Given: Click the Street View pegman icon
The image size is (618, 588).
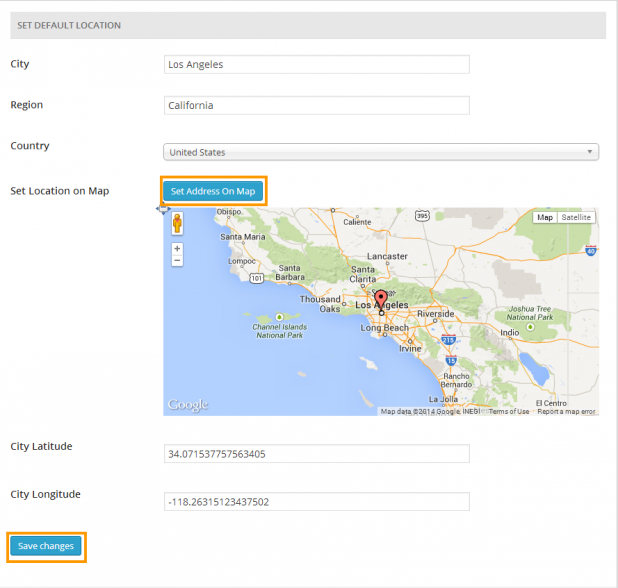Looking at the screenshot, I should point(177,223).
